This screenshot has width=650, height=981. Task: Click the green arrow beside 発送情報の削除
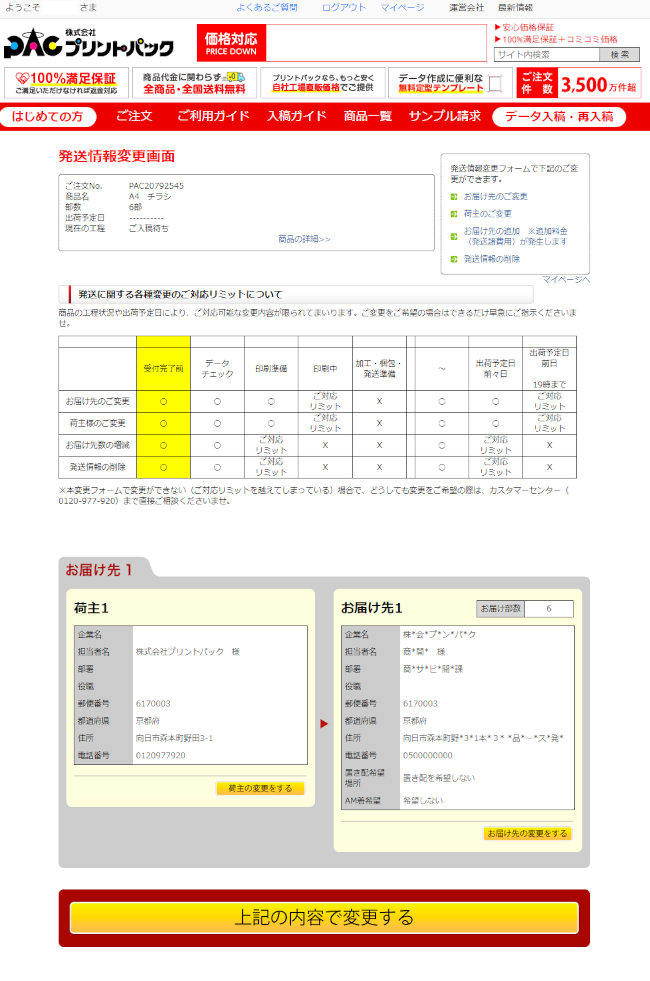pyautogui.click(x=454, y=259)
